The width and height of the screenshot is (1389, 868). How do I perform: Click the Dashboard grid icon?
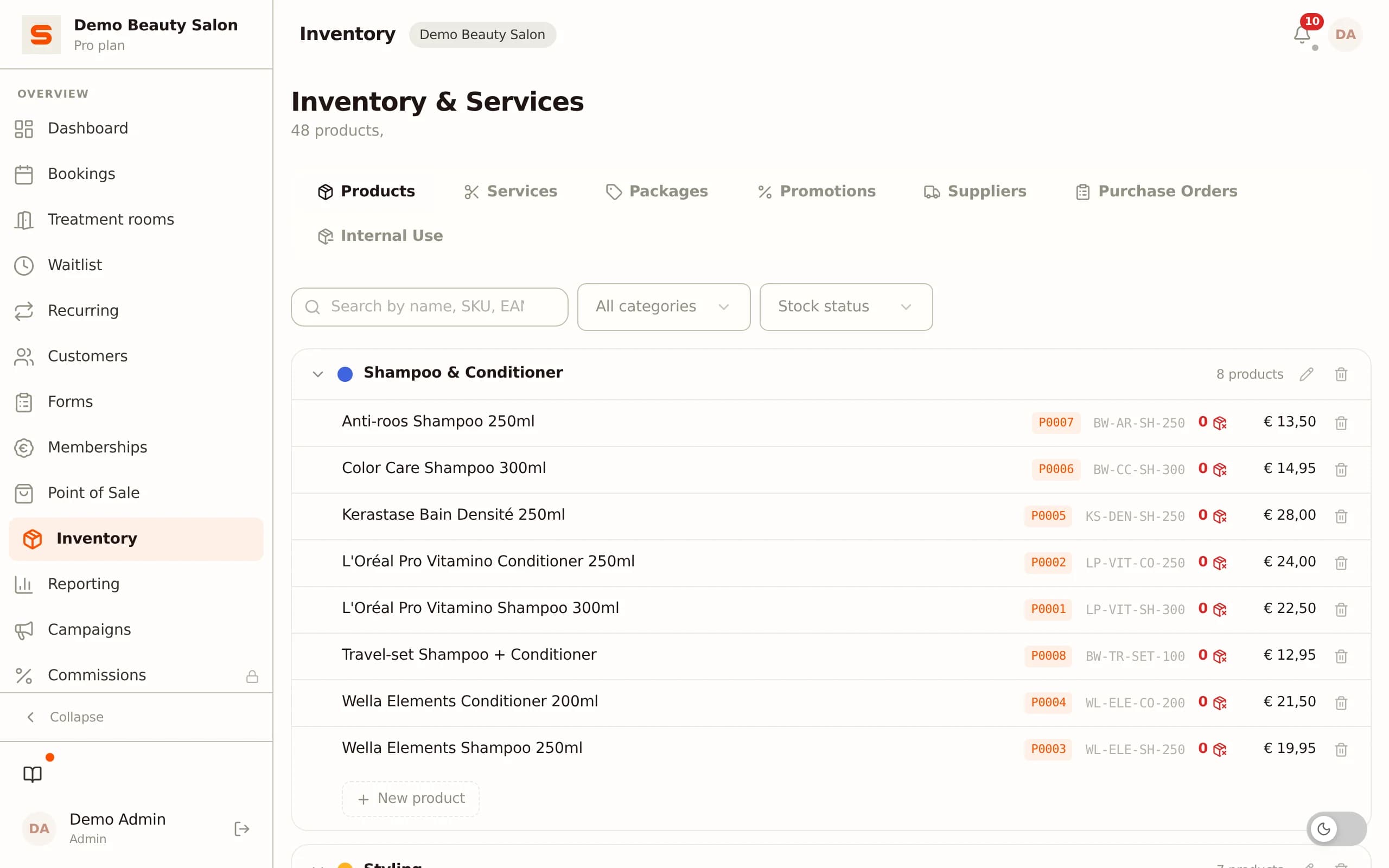point(23,129)
